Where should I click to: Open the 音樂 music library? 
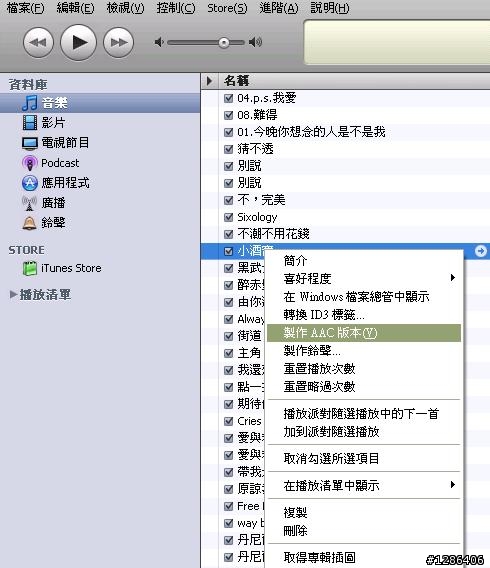tap(100, 103)
